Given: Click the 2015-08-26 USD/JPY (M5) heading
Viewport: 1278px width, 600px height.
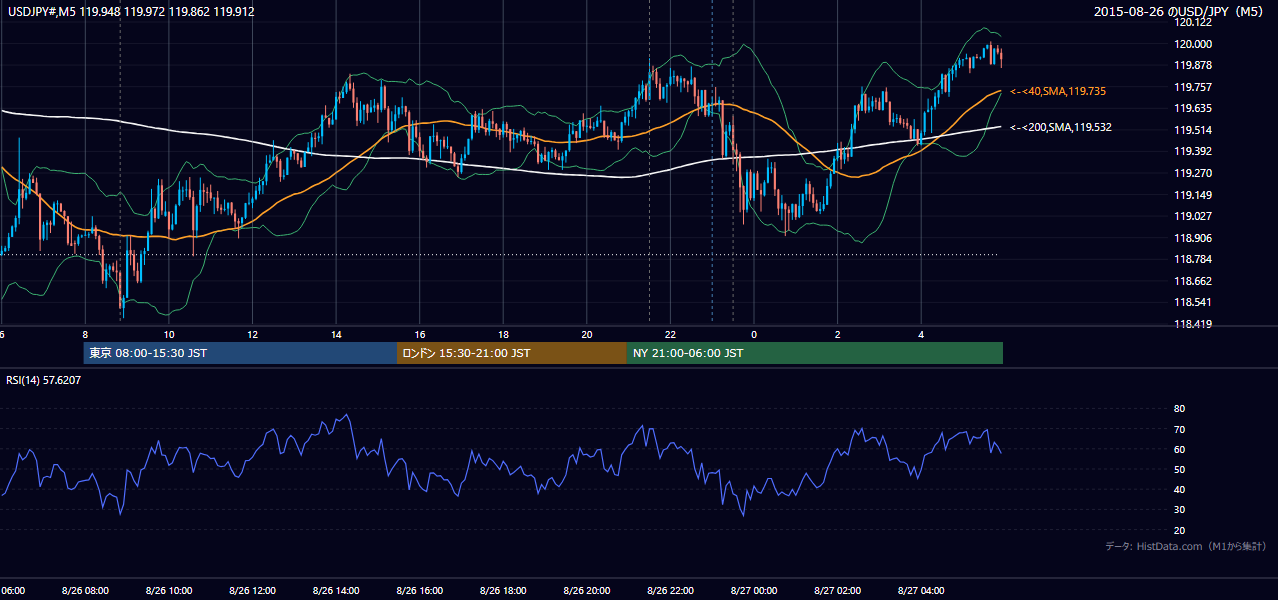Looking at the screenshot, I should coord(1180,12).
